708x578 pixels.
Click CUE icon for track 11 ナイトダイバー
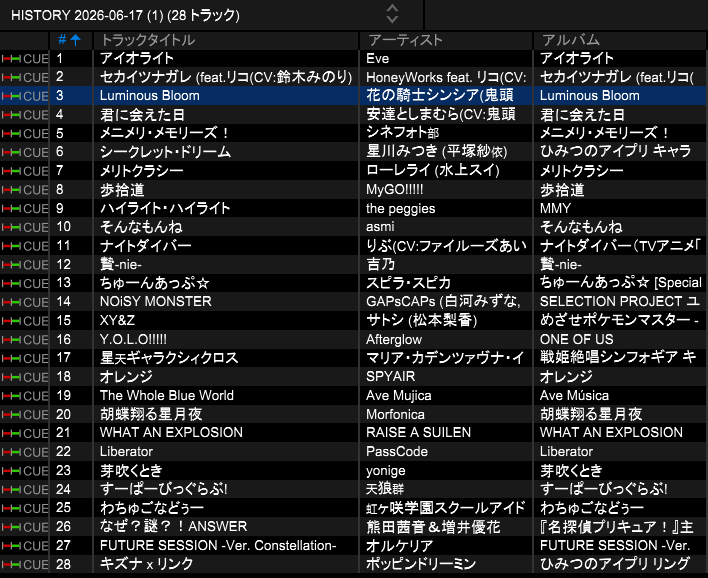(24, 246)
